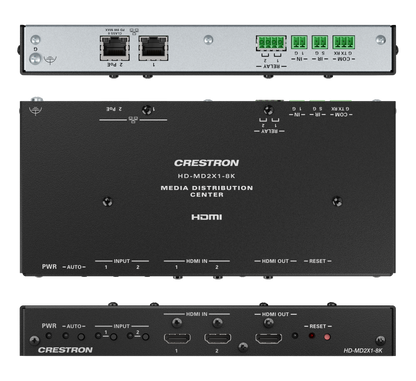
Task: Click the AUTO label on top cover
Action: pyautogui.click(x=74, y=267)
